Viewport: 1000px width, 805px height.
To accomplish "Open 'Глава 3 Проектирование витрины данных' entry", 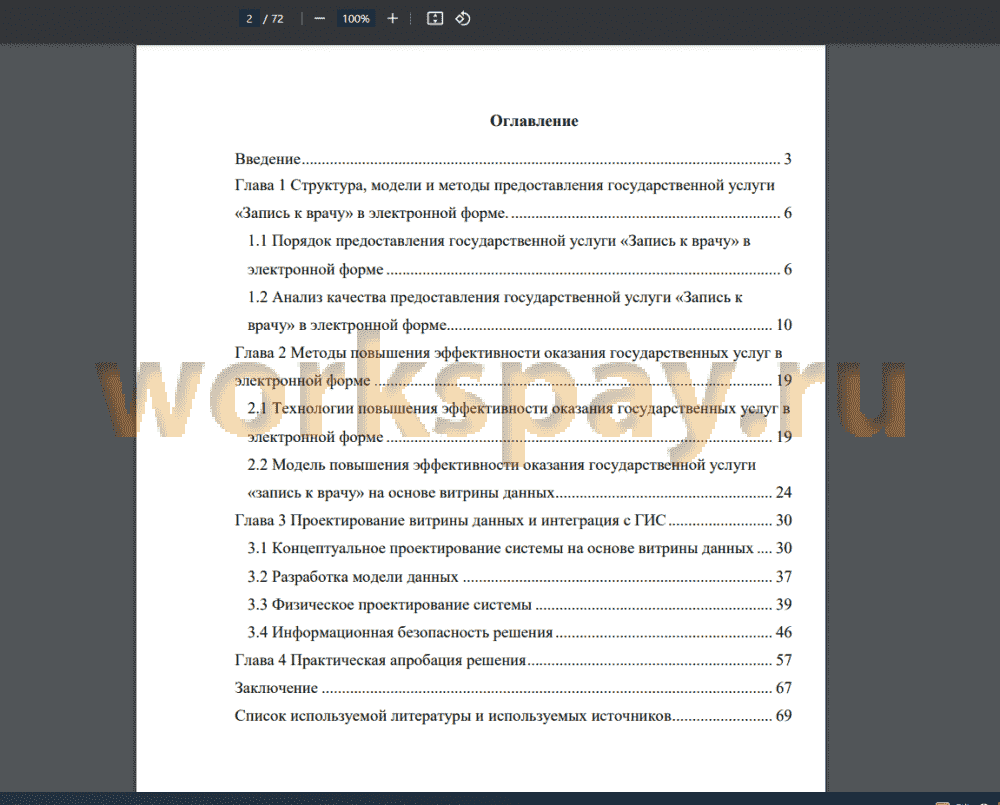I will 513,521.
